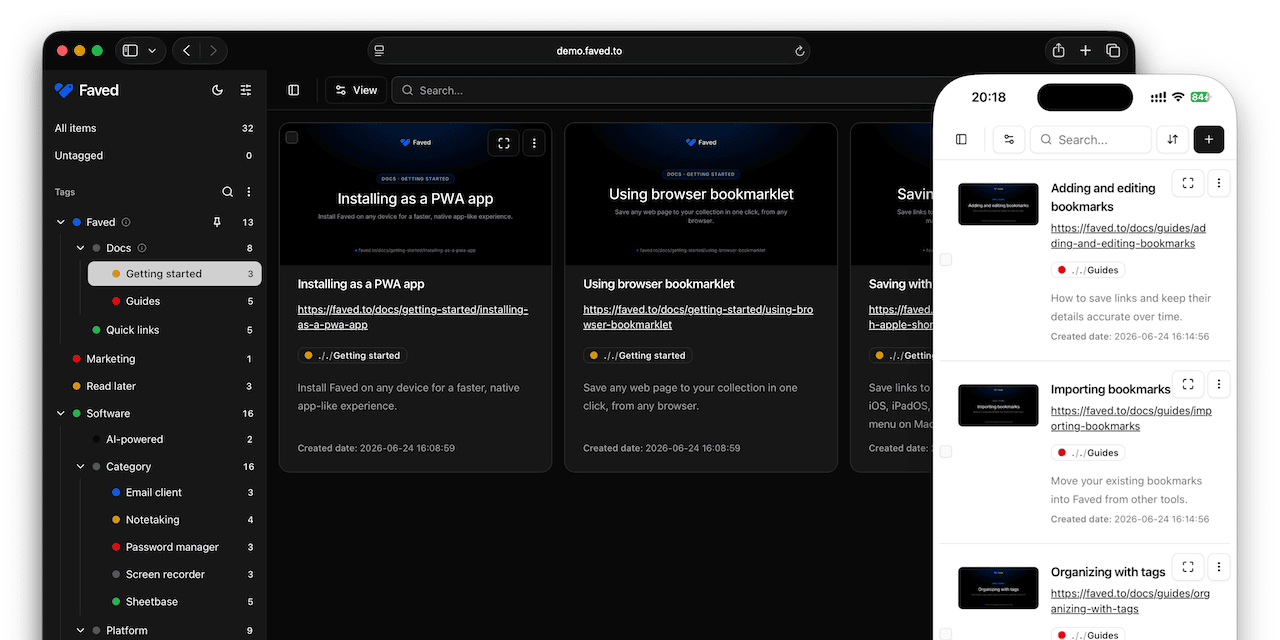Reload the page in Safari address bar
Screen dimensions: 1280x640
[x=800, y=51]
